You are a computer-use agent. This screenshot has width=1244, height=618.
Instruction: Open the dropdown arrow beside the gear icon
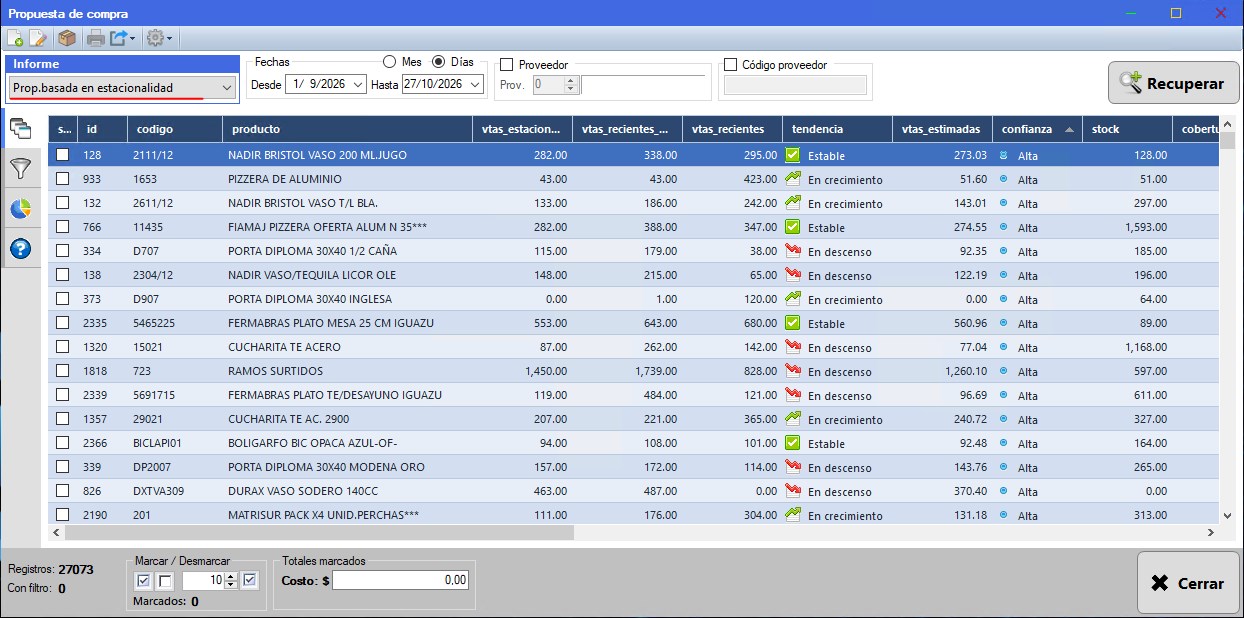click(170, 39)
